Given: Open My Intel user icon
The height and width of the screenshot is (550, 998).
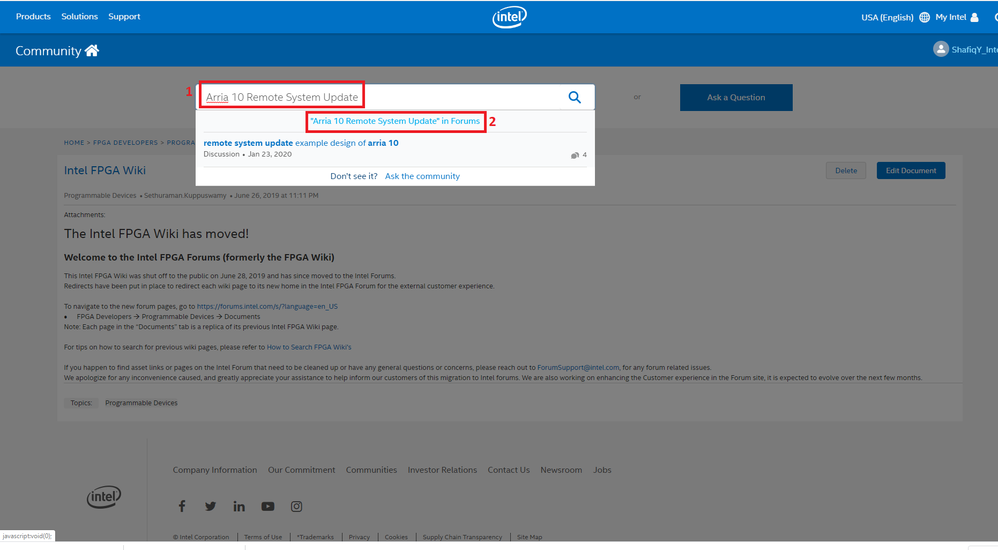Looking at the screenshot, I should [x=974, y=17].
